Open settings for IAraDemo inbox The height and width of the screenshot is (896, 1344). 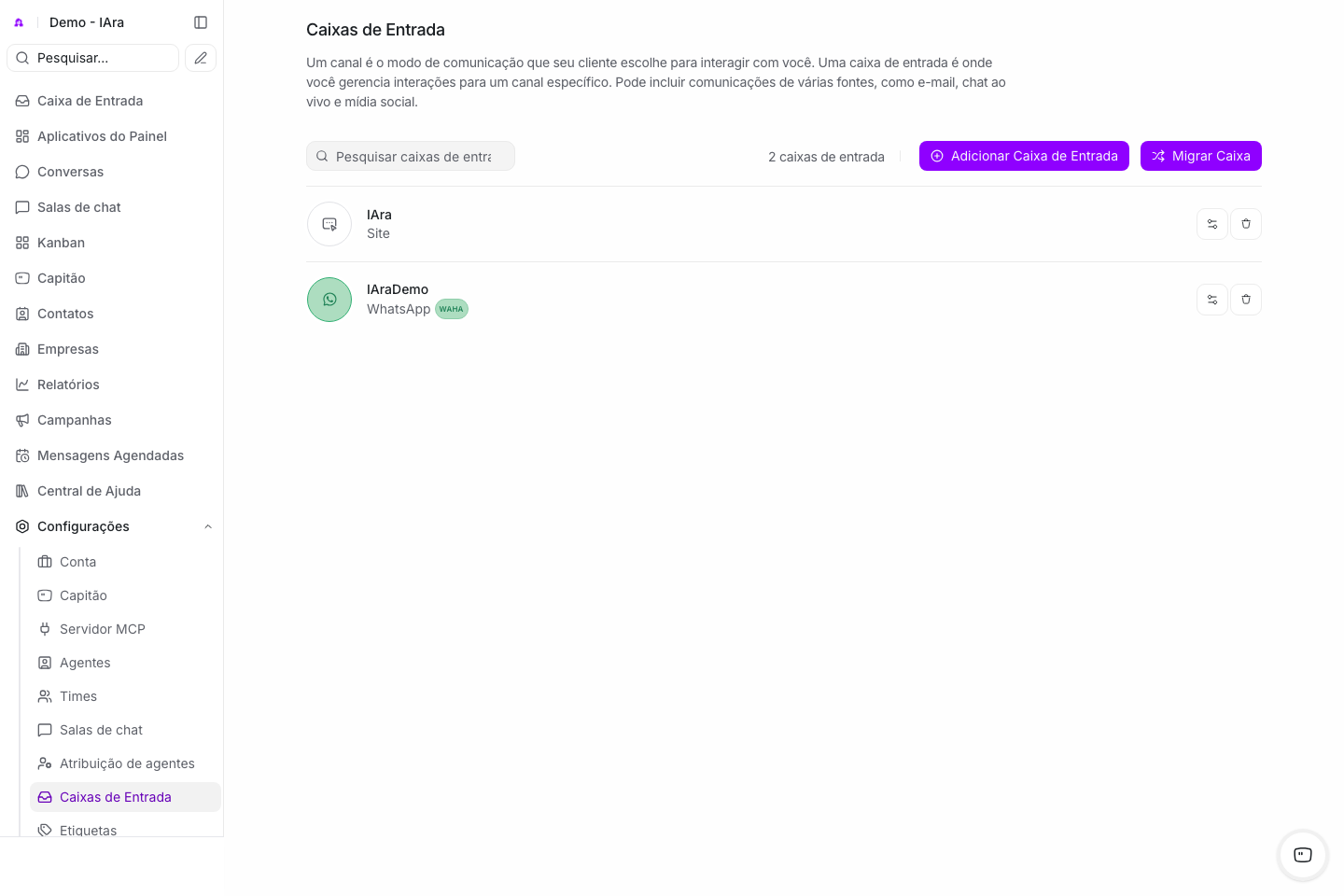(x=1212, y=300)
